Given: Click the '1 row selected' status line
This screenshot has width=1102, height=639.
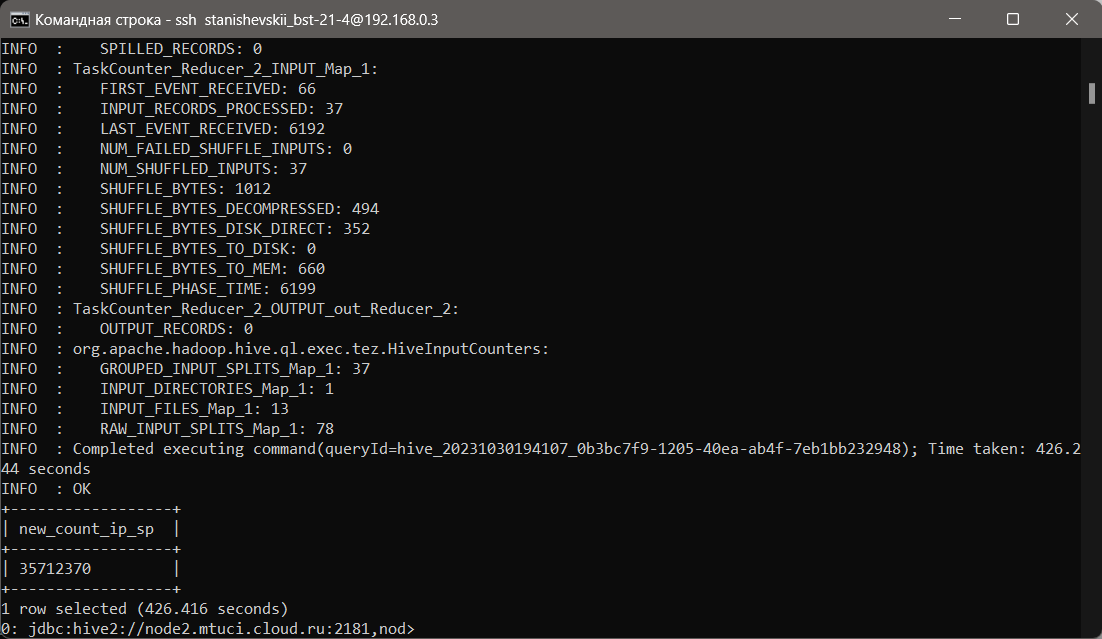Looking at the screenshot, I should [145, 608].
